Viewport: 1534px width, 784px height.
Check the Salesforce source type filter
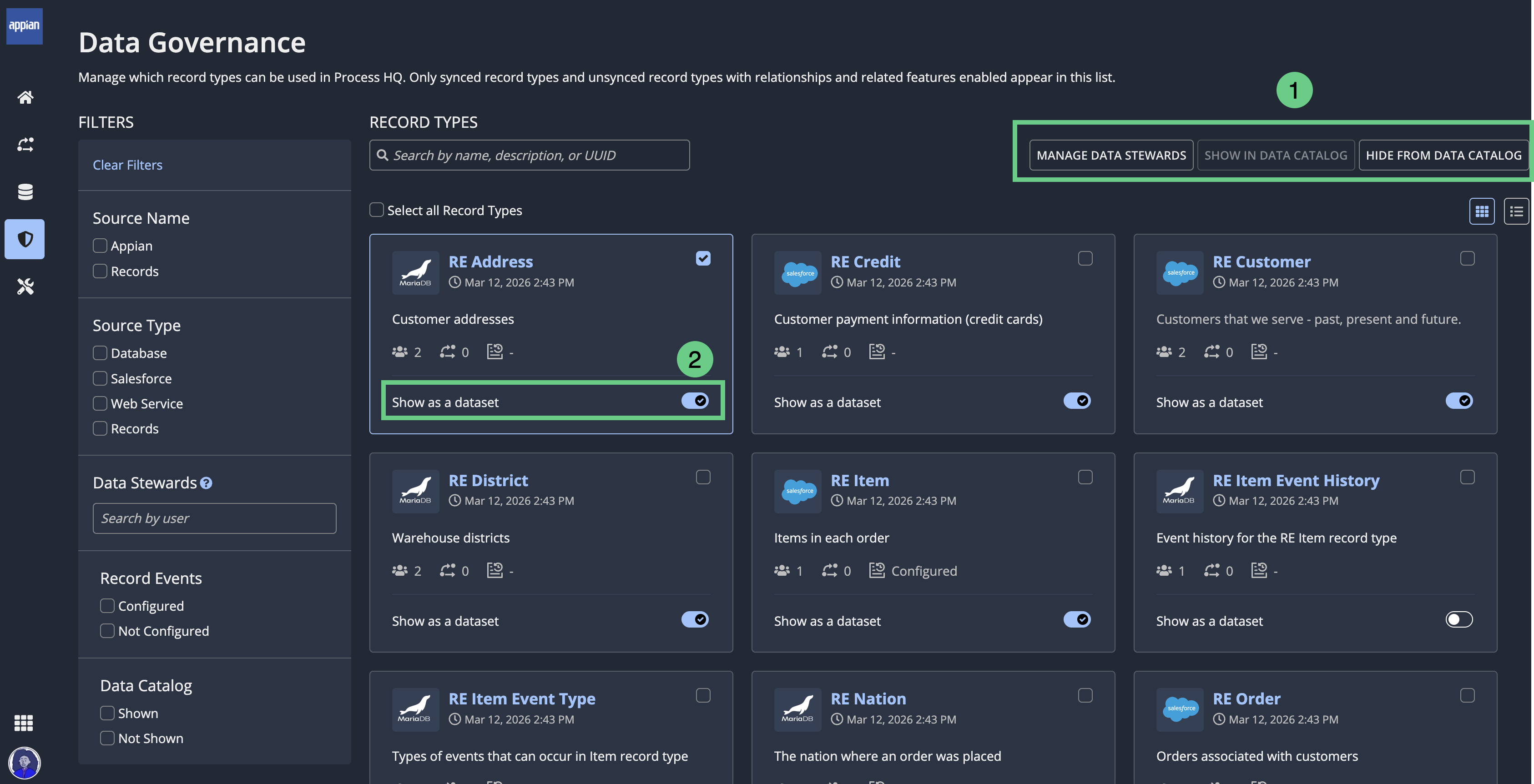click(100, 379)
